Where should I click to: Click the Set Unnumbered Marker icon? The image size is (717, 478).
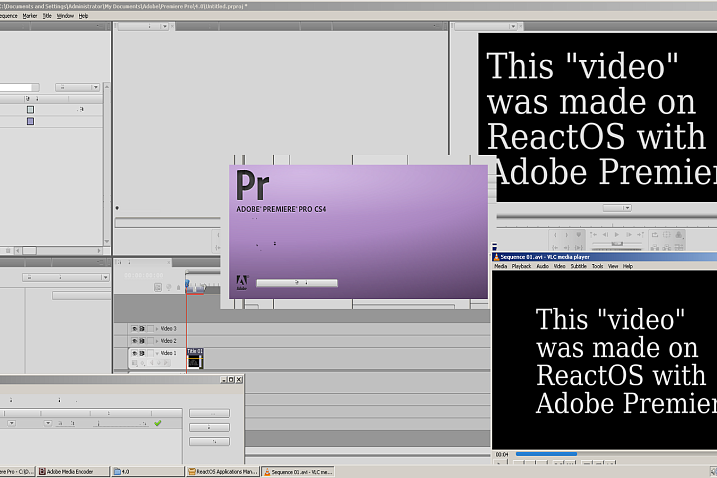point(578,235)
